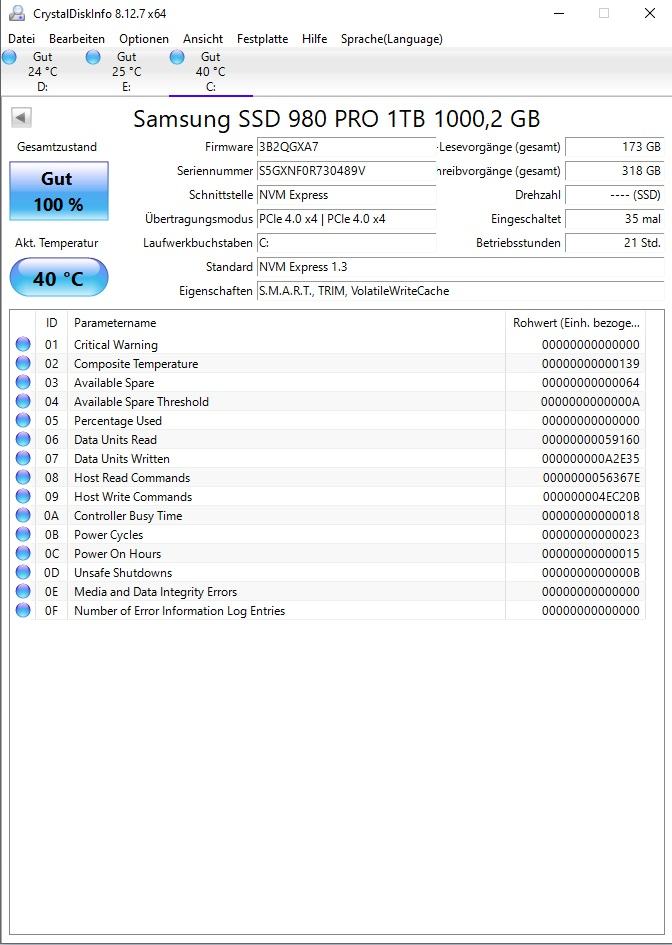Image resolution: width=672 pixels, height=945 pixels.
Task: Select status orb for drive E:
Action: [x=93, y=57]
